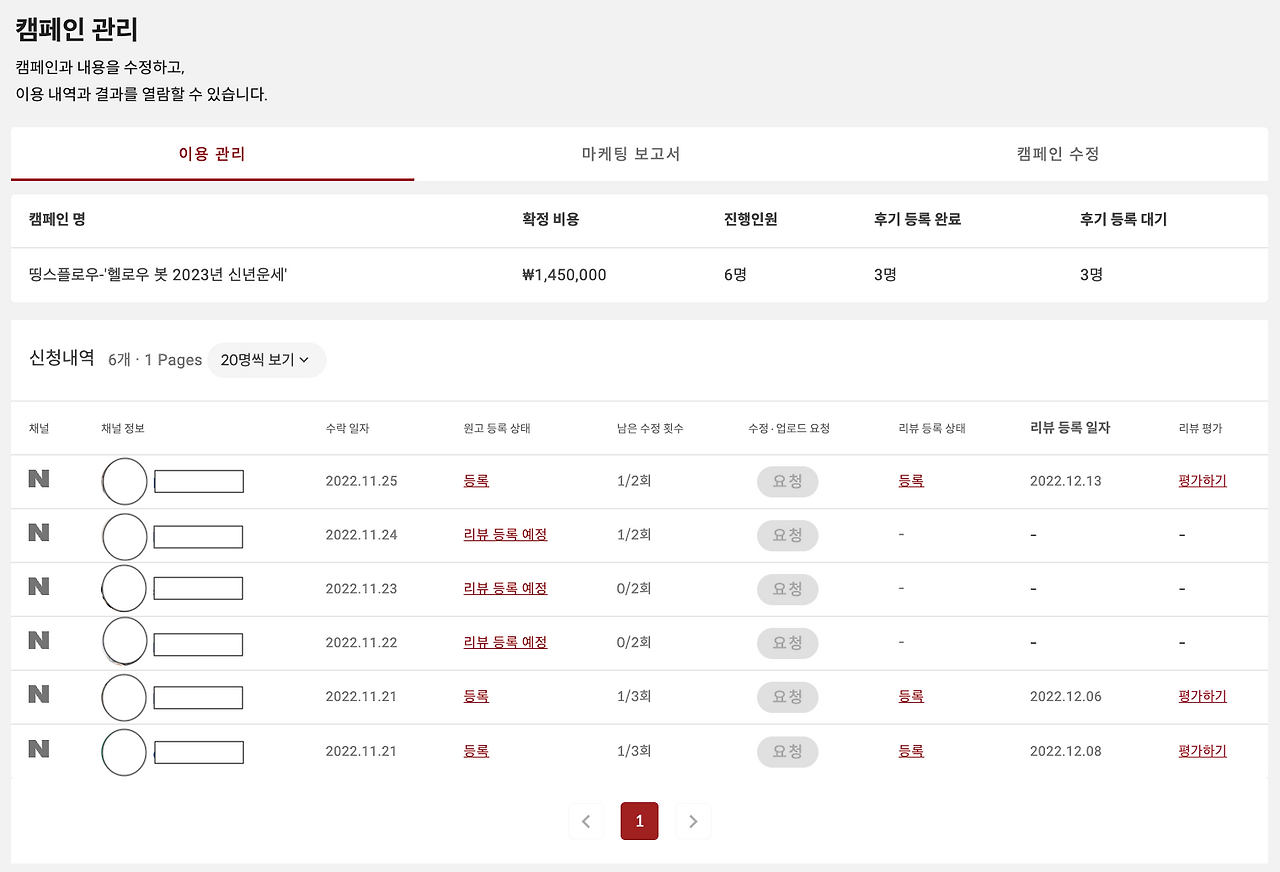Screen dimensions: 1280x872
Task: Click the next page arrow below the list
Action: pos(693,820)
